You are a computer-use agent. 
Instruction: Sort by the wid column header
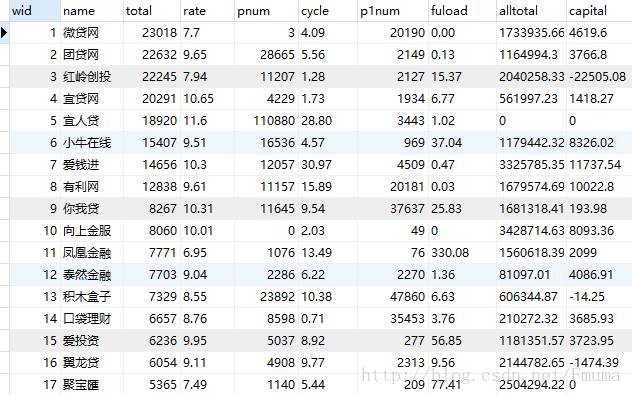(35, 11)
